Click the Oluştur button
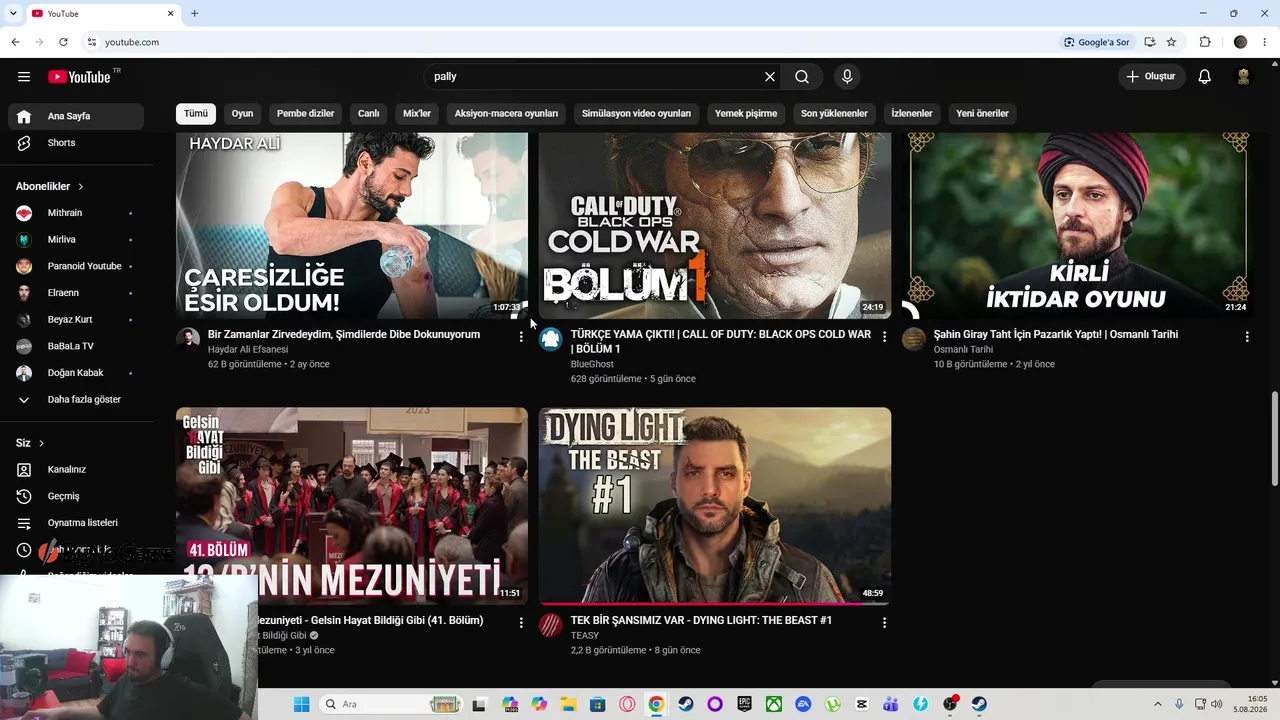 coord(1152,77)
